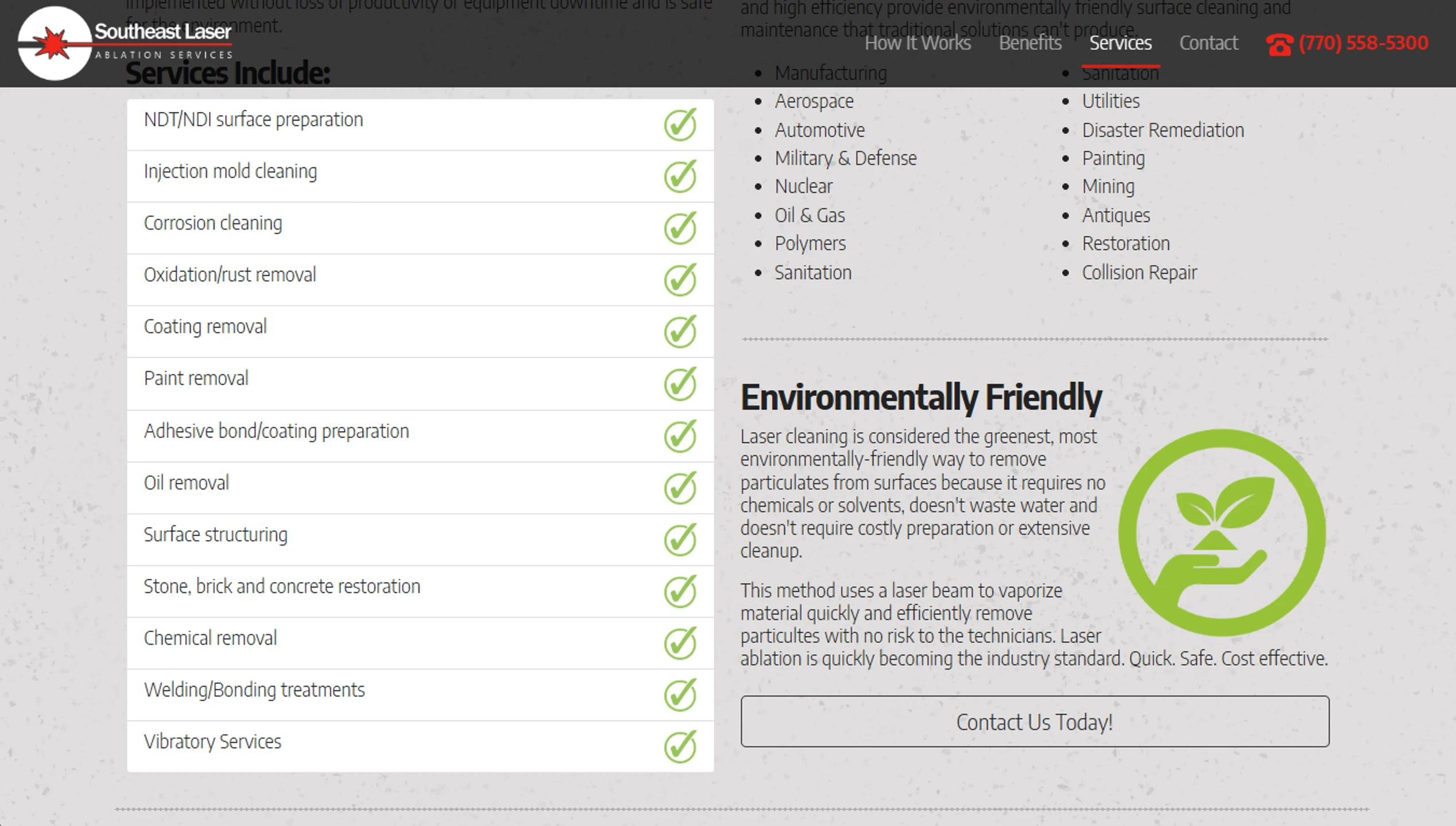Click the green plant-in-hand eco icon
Image resolution: width=1456 pixels, height=826 pixels.
pos(1222,532)
